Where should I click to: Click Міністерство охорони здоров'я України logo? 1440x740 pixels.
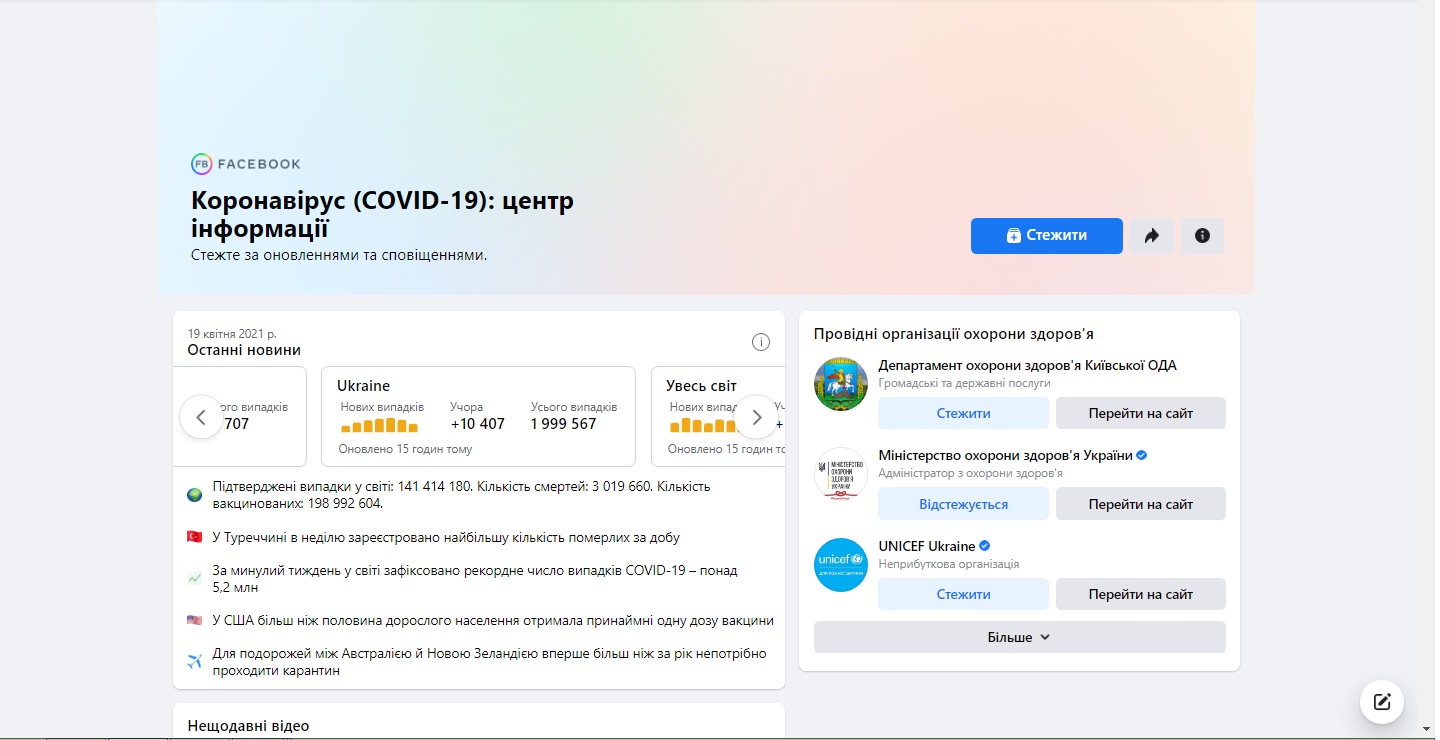coord(840,474)
